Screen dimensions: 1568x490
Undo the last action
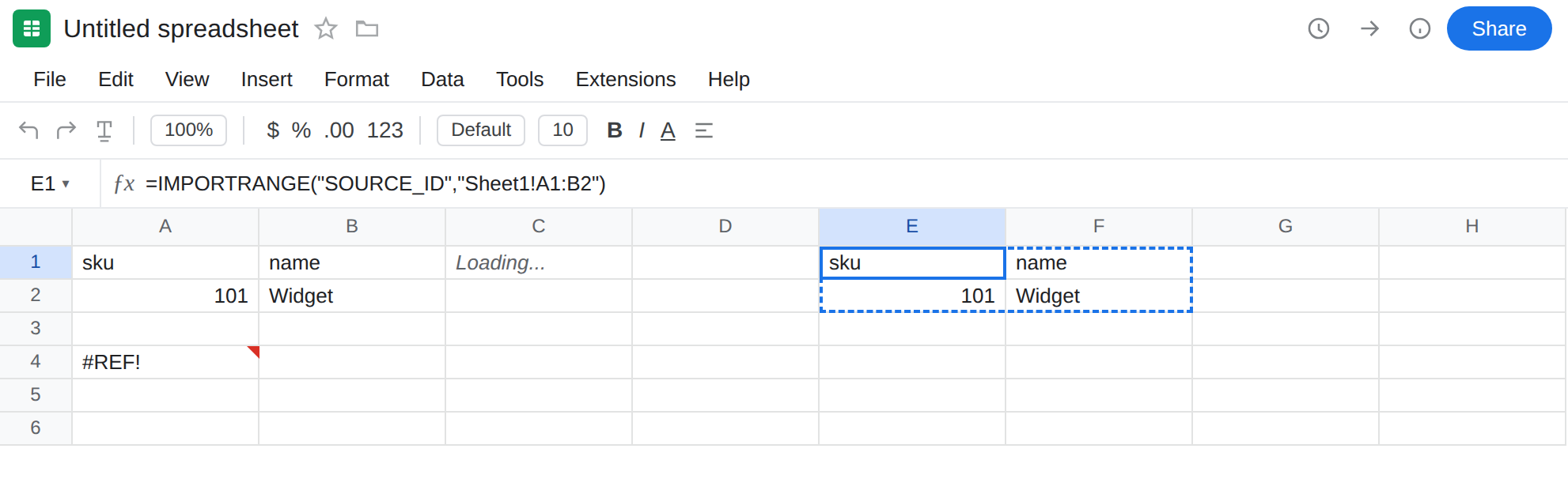coord(28,130)
